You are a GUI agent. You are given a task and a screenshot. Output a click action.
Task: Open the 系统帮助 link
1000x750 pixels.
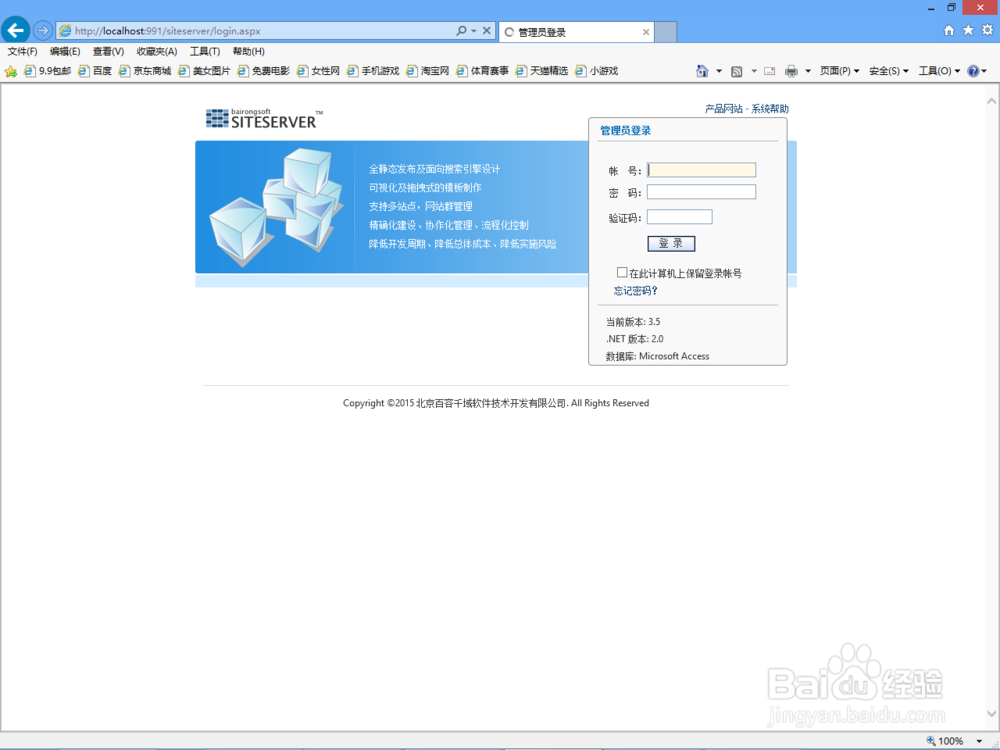(769, 107)
